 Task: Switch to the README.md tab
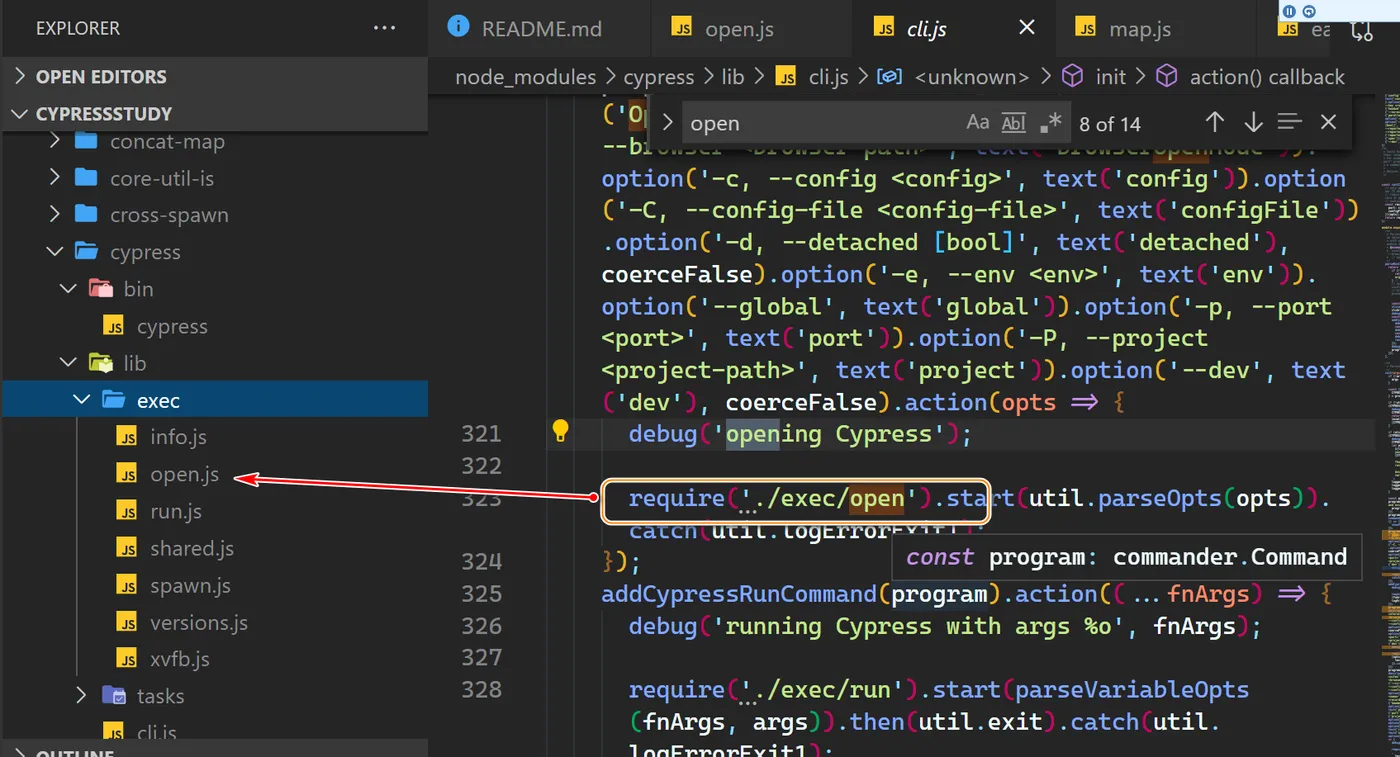click(x=541, y=28)
